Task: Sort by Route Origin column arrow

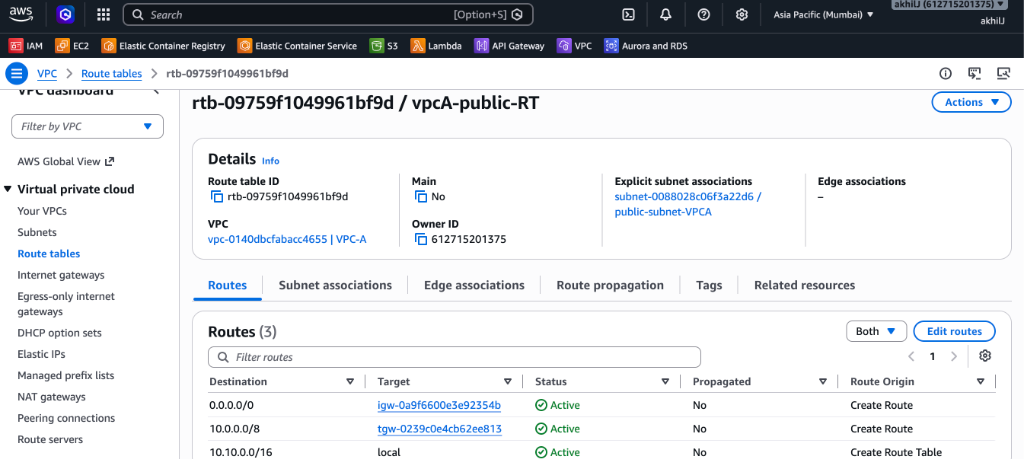Action: point(980,381)
